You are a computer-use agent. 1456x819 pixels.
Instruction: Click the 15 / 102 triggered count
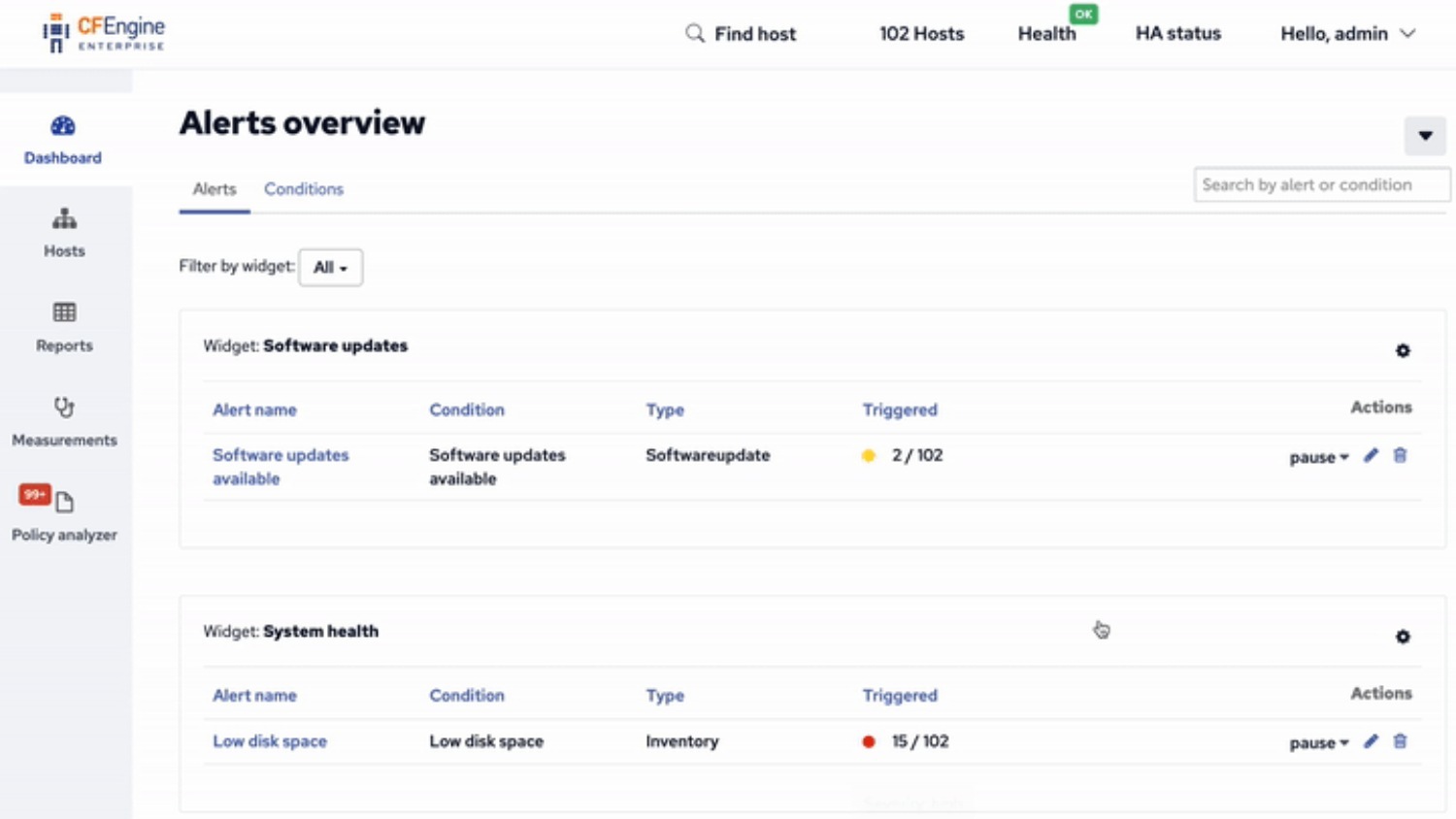(920, 741)
